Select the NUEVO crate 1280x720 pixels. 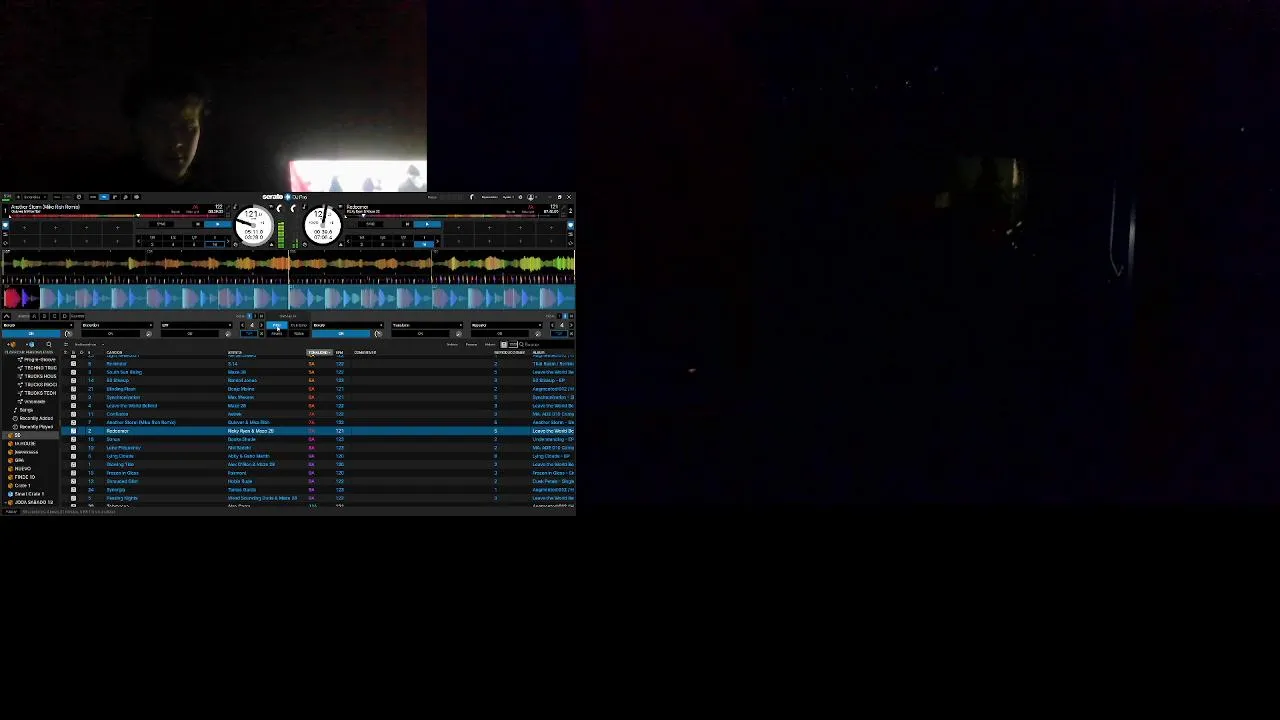pyautogui.click(x=22, y=468)
